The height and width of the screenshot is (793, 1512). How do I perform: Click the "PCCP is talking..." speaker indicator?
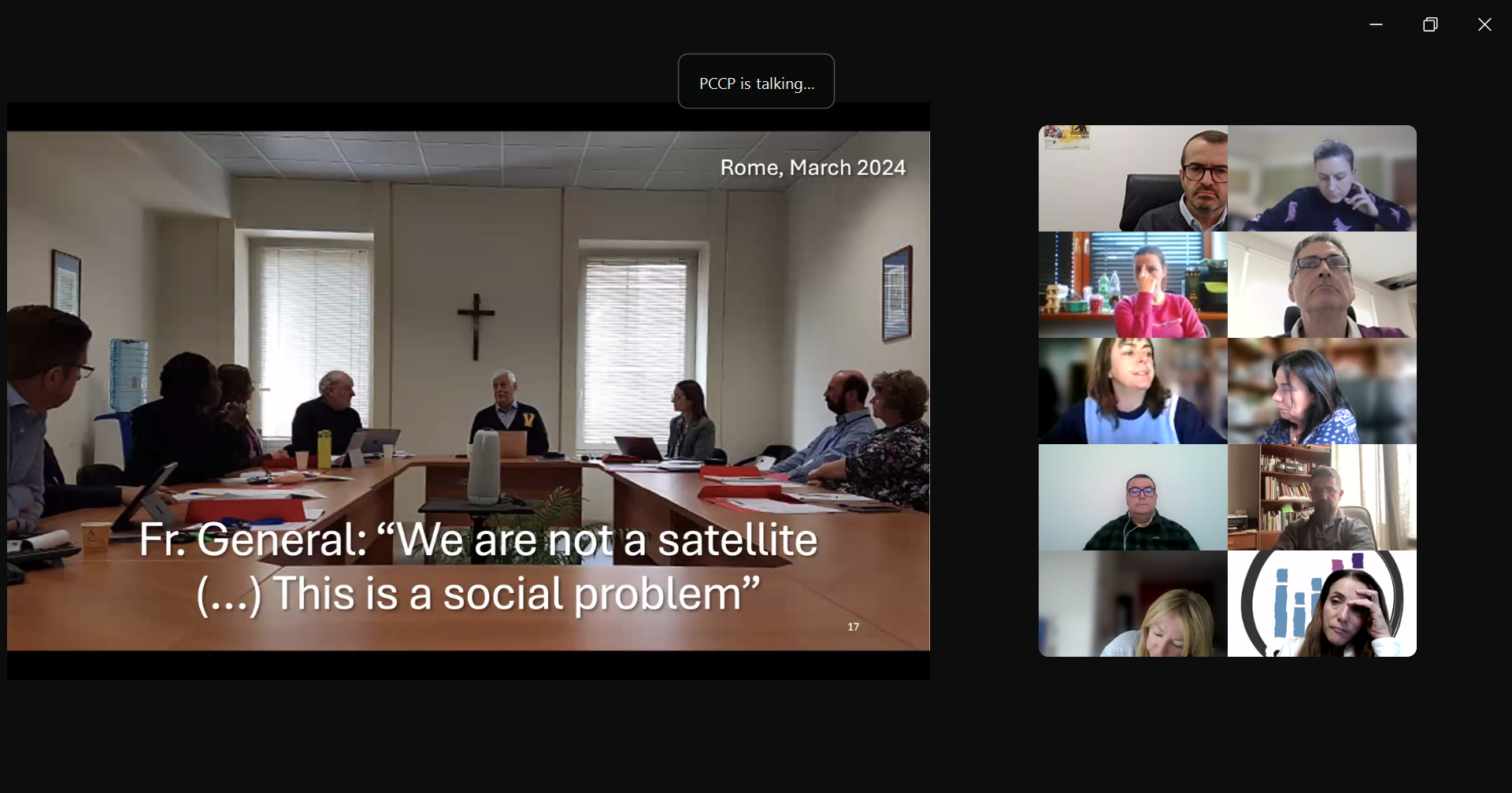(x=756, y=82)
